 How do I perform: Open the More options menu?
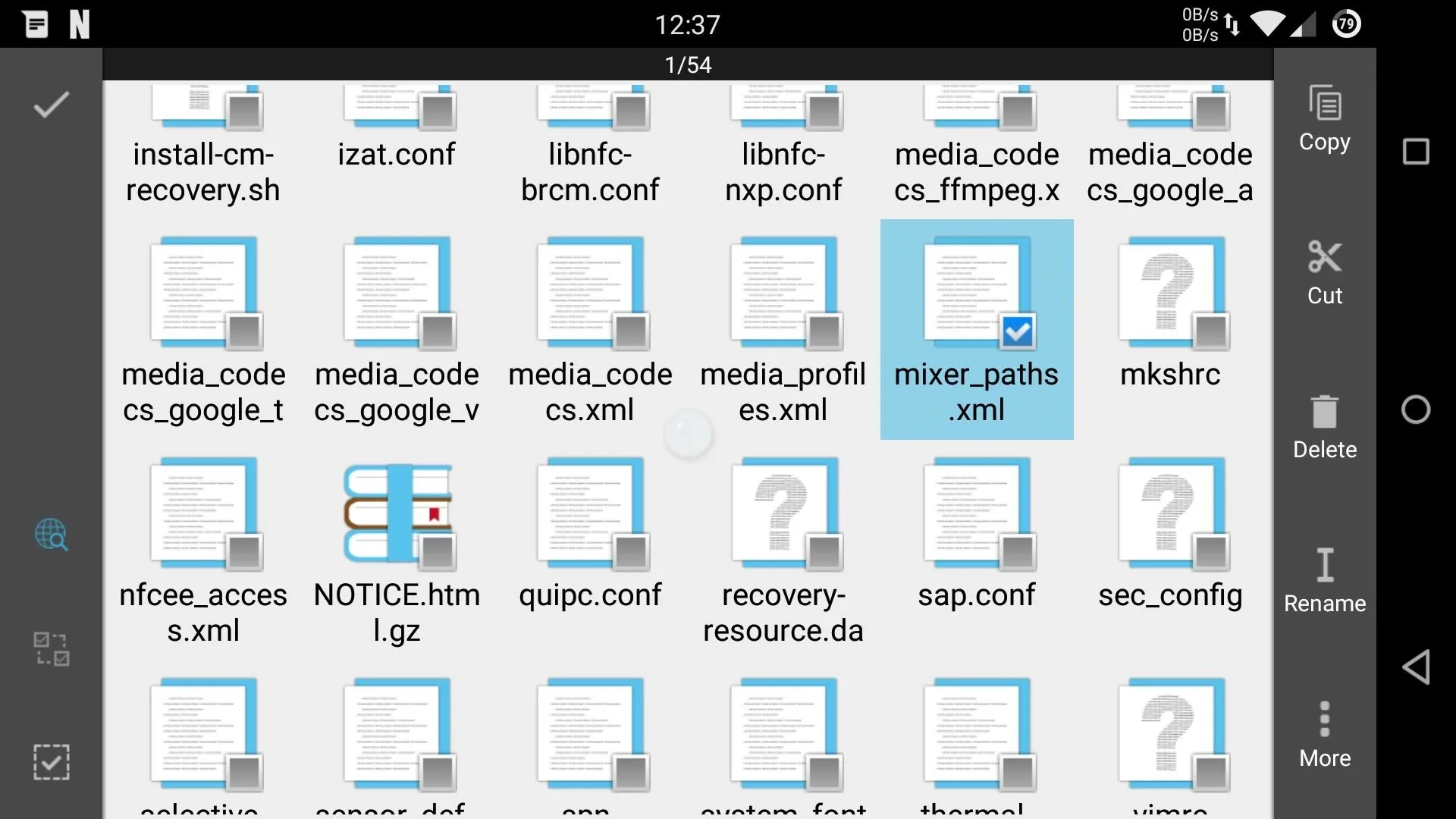pos(1325,734)
